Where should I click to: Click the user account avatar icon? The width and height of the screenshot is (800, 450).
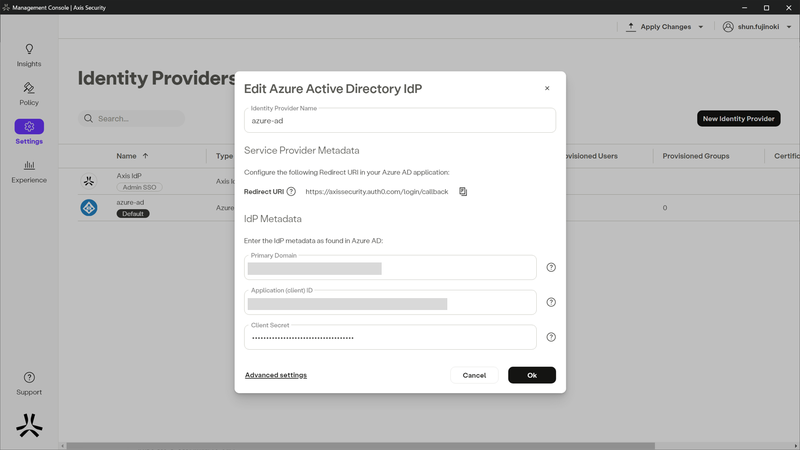[x=728, y=27]
